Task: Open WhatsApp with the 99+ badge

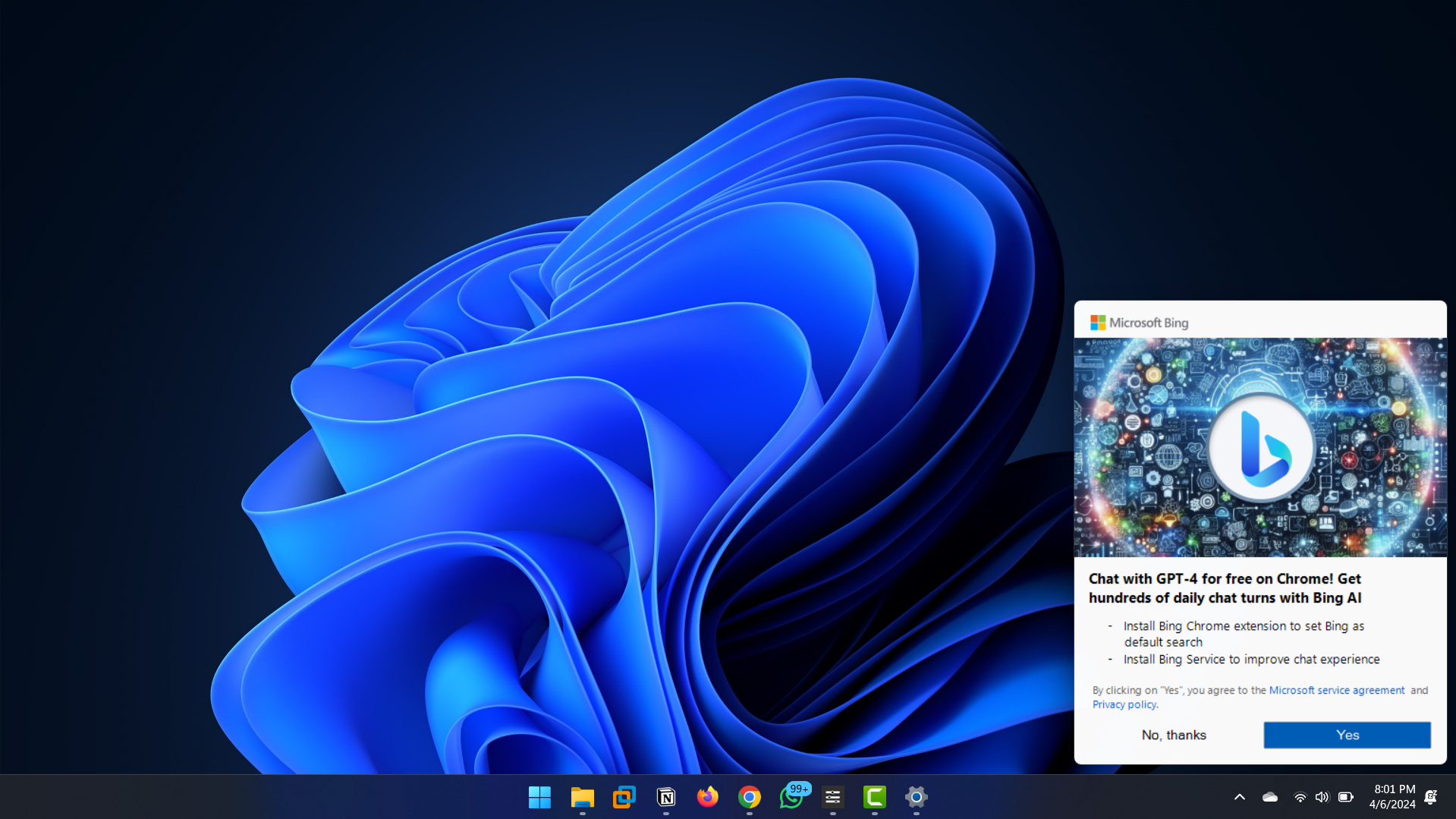Action: pos(791,797)
